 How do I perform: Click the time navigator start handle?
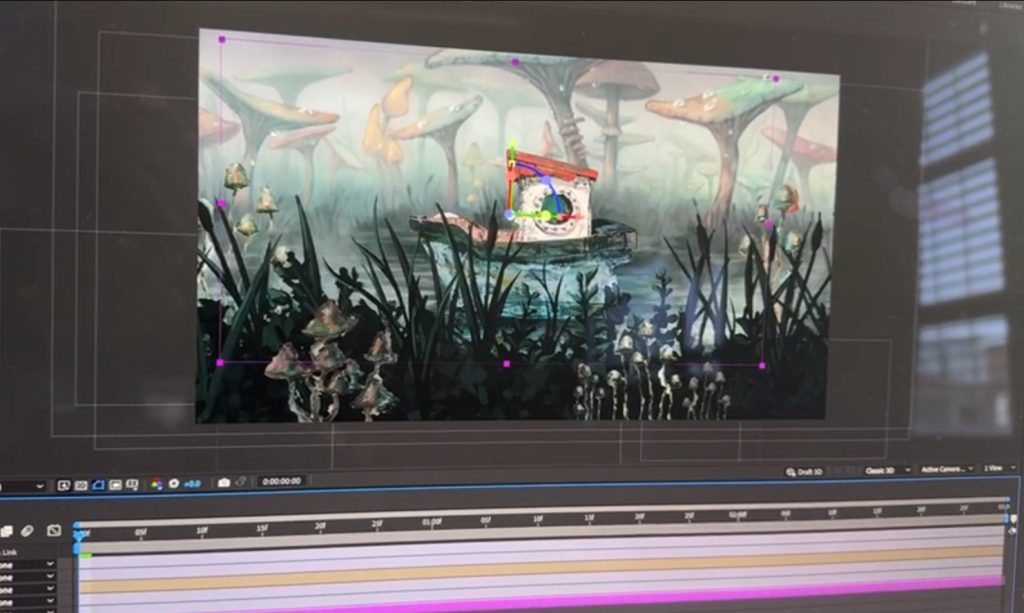pyautogui.click(x=78, y=525)
